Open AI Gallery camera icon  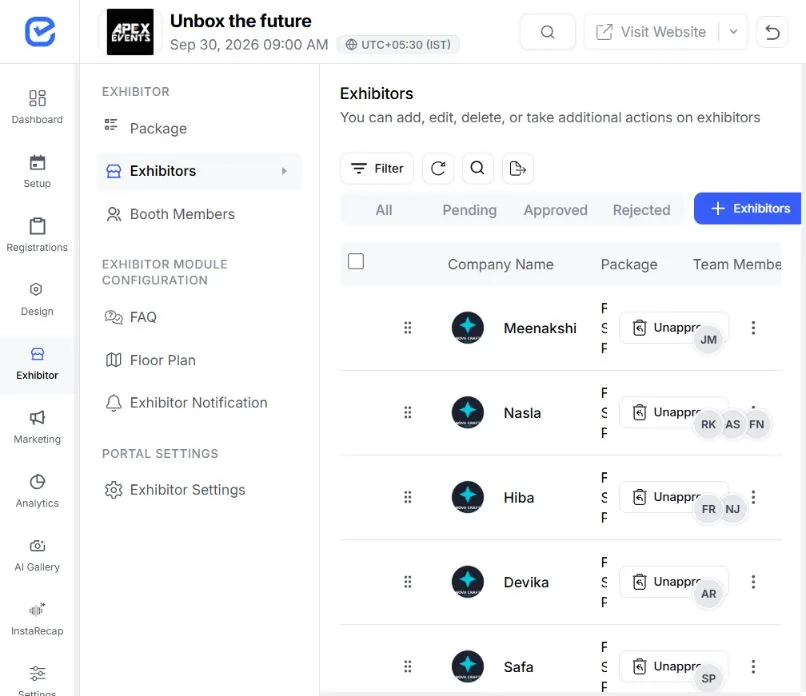pos(37,545)
